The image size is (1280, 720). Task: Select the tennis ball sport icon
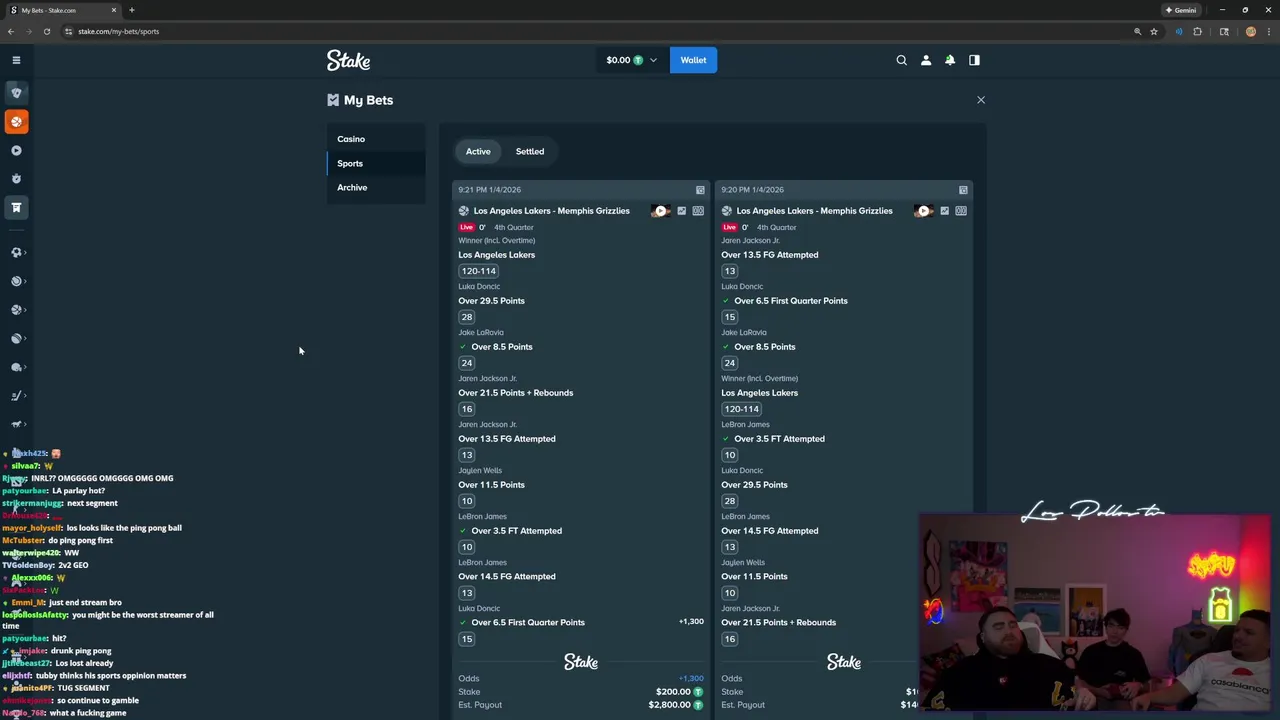coord(16,281)
